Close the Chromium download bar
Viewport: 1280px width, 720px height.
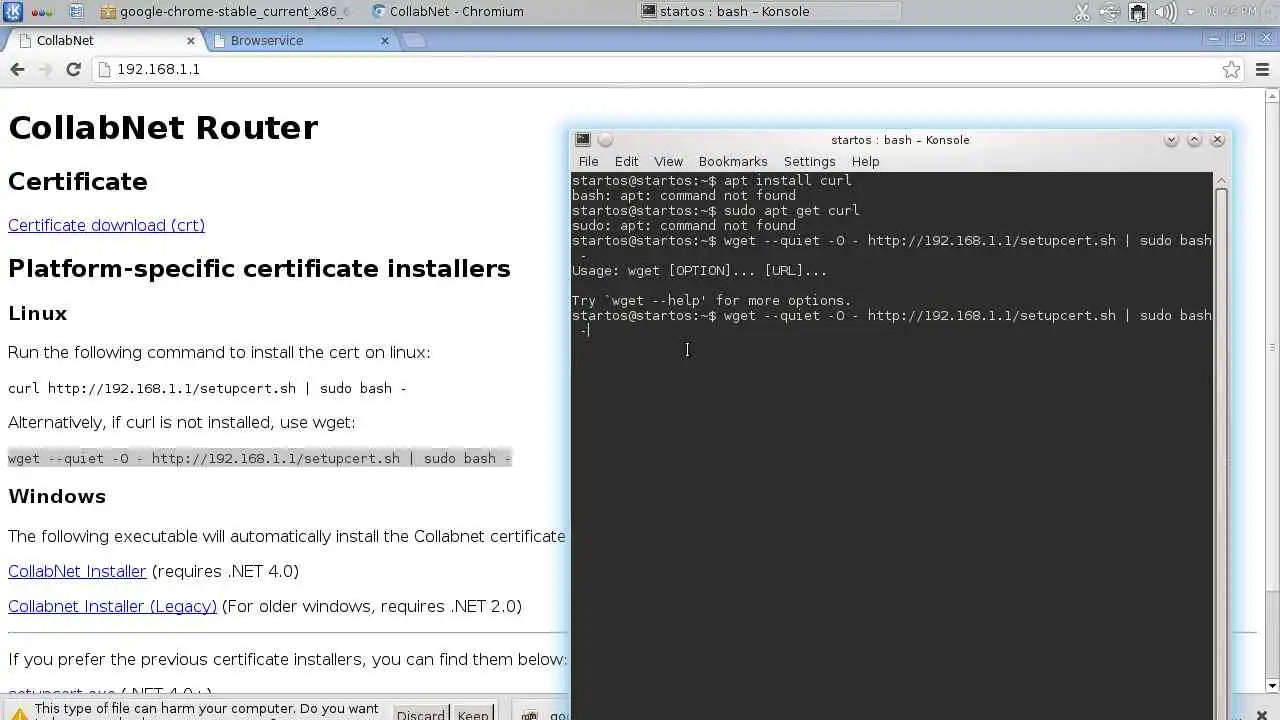[x=1261, y=715]
